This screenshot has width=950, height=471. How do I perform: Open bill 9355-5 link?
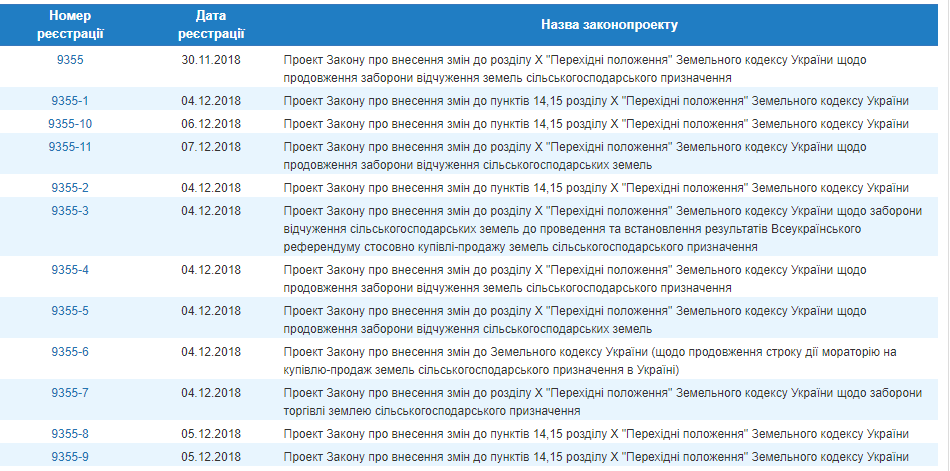coord(70,312)
